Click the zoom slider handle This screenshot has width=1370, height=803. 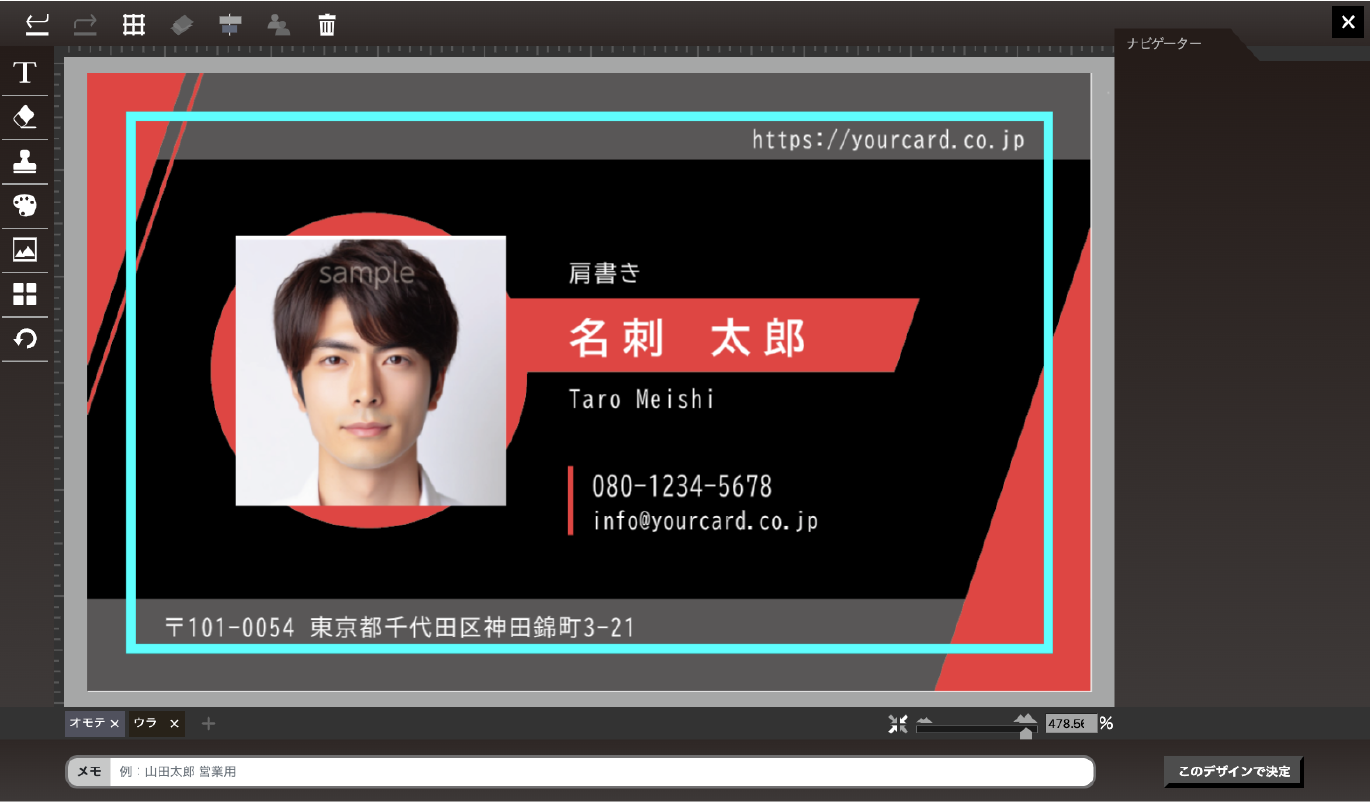tap(1025, 732)
